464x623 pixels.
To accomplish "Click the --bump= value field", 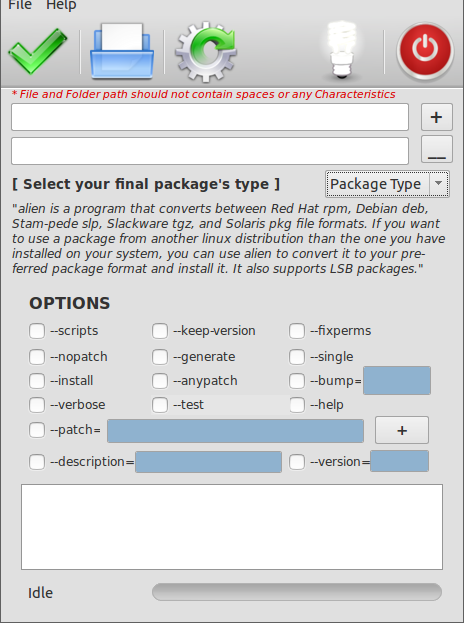I will tap(397, 381).
